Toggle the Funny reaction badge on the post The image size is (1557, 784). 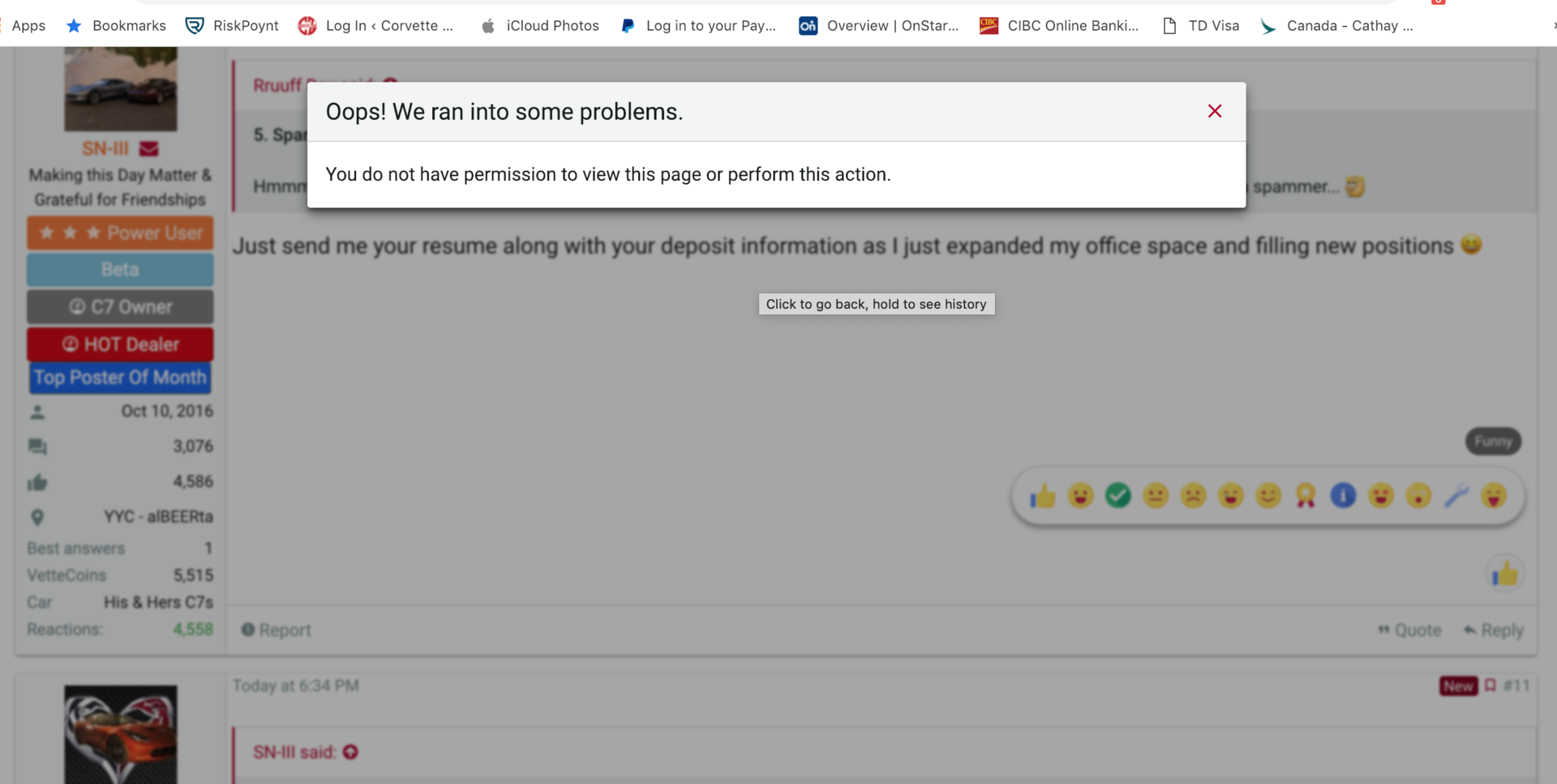pos(1492,440)
